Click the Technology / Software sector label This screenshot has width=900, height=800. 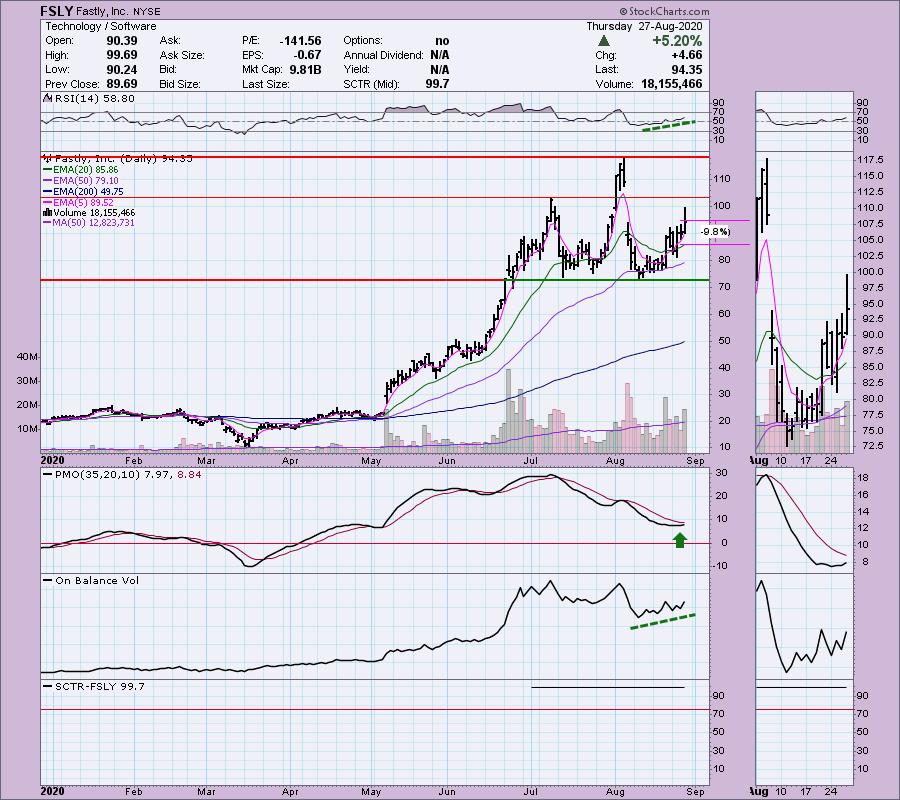point(101,26)
